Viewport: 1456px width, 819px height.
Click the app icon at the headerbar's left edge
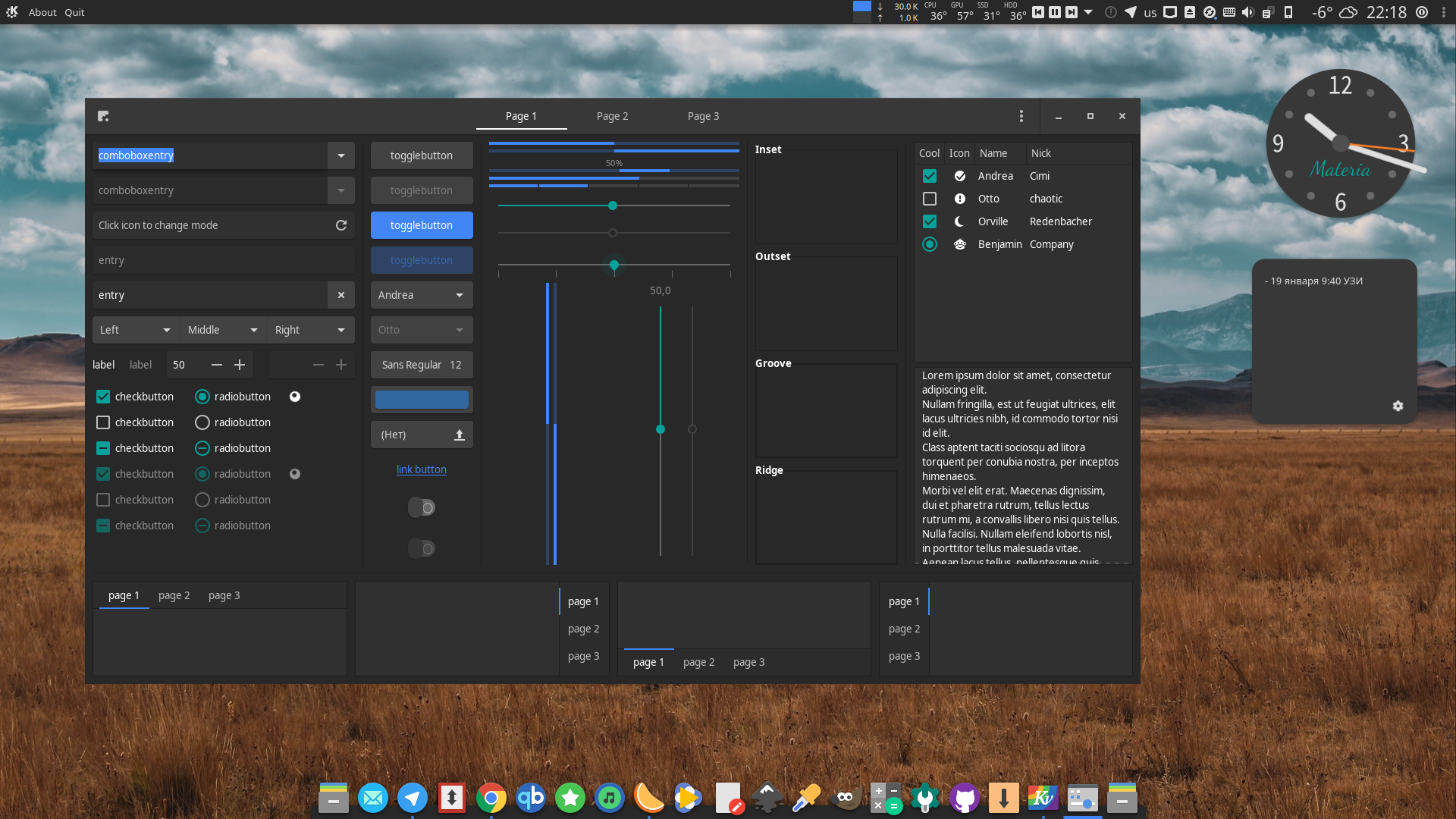click(x=103, y=116)
